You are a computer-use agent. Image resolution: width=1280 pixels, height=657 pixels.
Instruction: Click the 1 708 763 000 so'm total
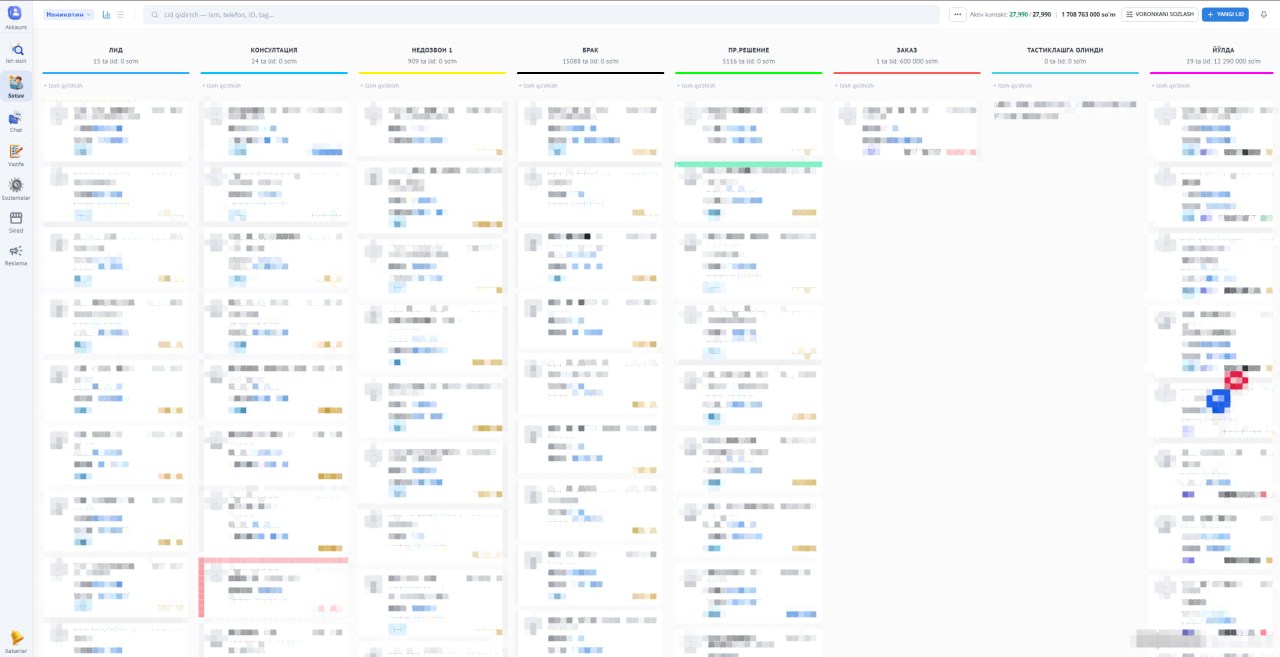coord(1088,15)
